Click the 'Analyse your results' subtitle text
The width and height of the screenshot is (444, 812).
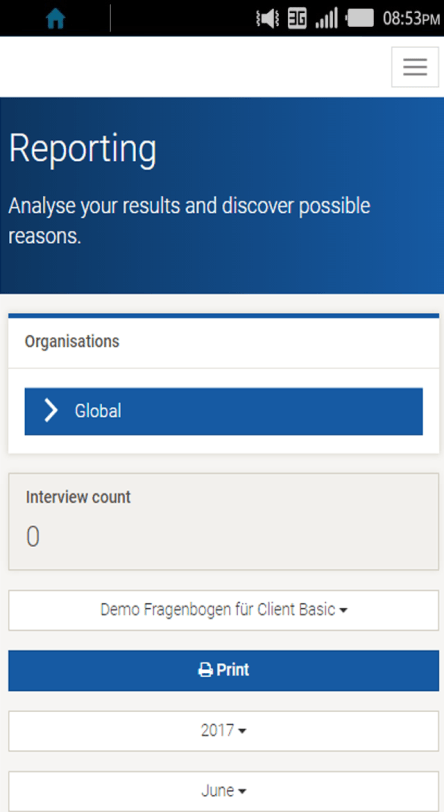pyautogui.click(x=190, y=221)
